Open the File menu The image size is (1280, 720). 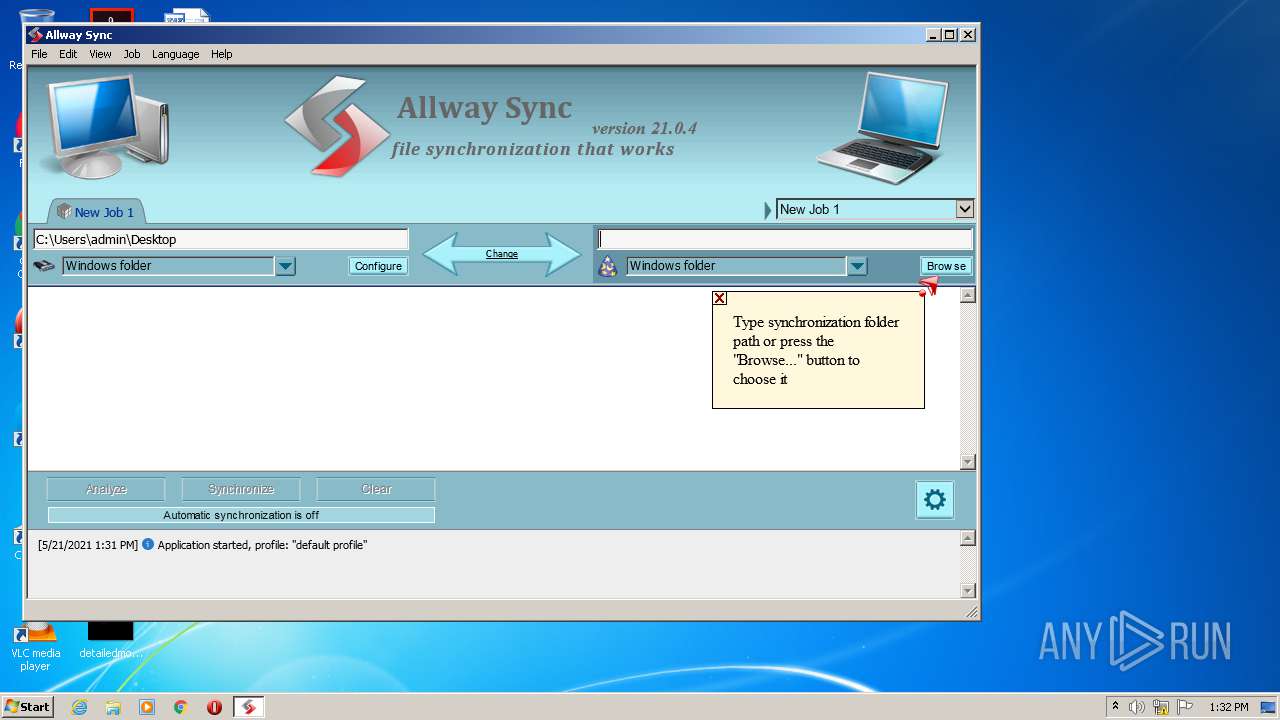click(x=39, y=54)
